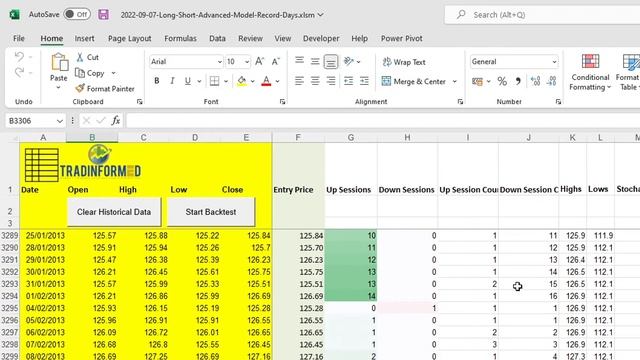Open the font size dropdown

(x=247, y=62)
